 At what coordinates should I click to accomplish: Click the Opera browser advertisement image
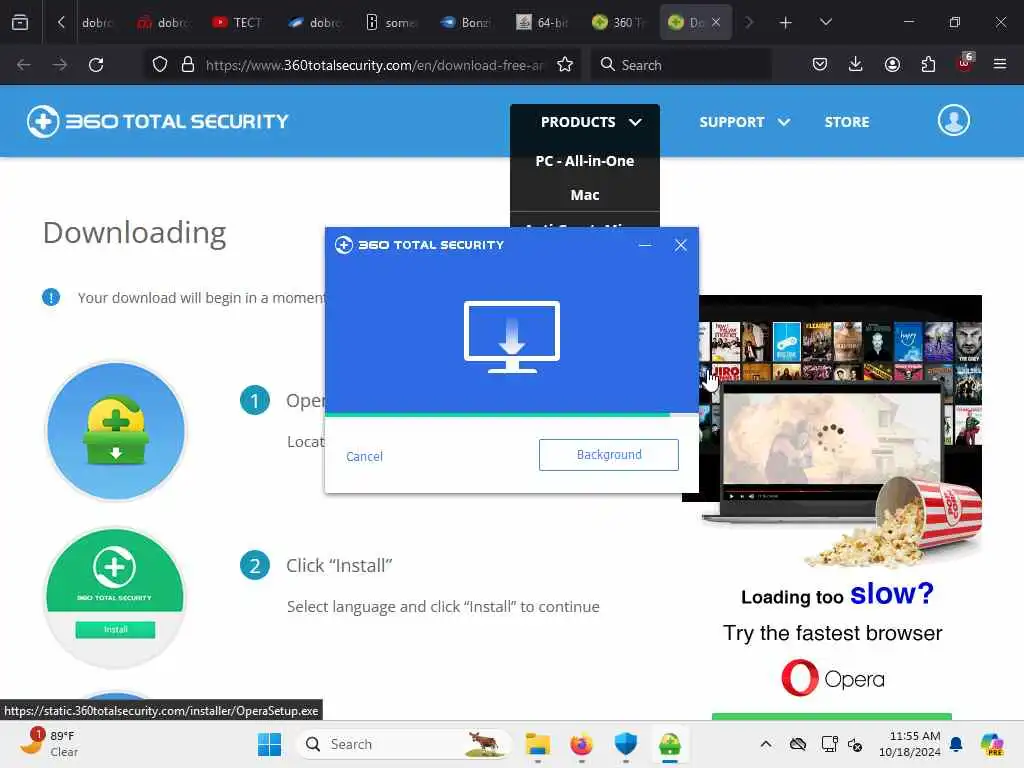click(832, 506)
